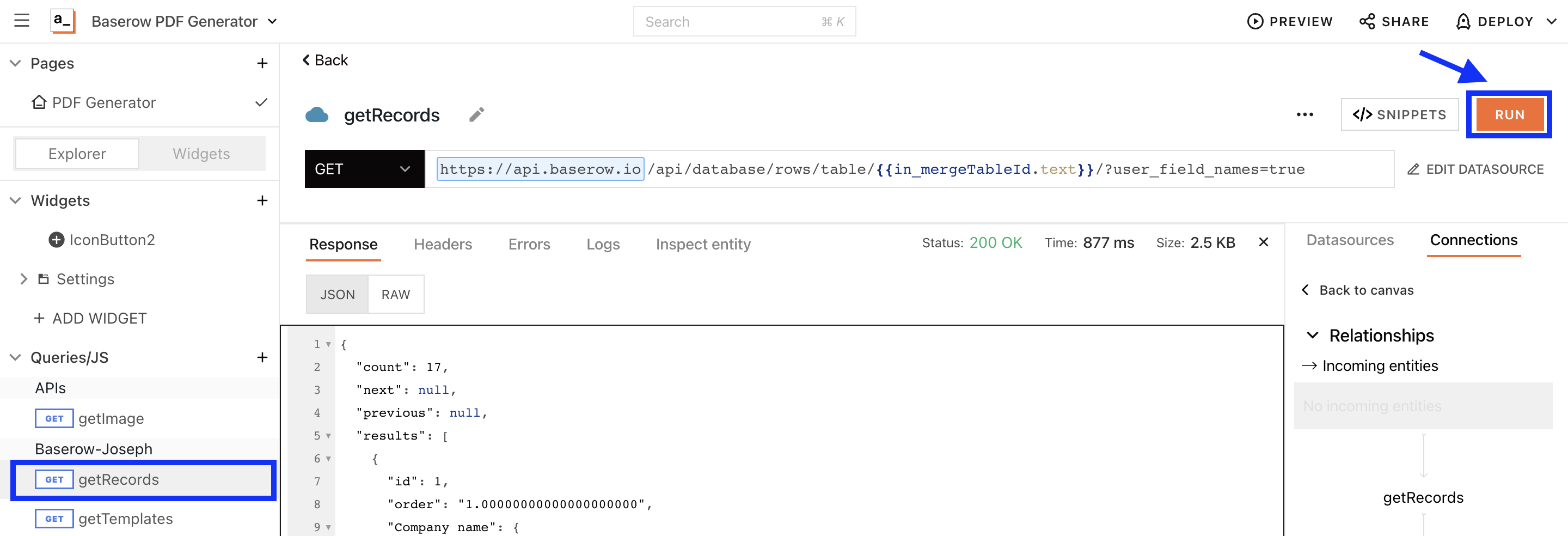Return using the Back to canvas link
Image resolution: width=1568 pixels, height=536 pixels.
(x=1367, y=290)
